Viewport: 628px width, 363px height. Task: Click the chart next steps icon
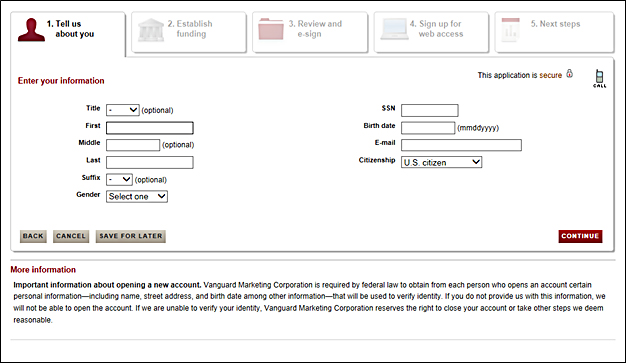tap(511, 30)
